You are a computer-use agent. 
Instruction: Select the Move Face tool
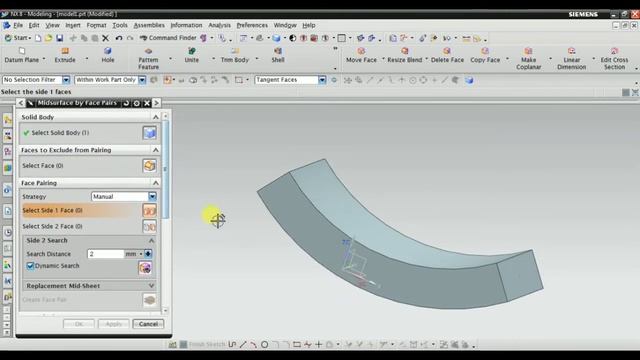pos(361,55)
